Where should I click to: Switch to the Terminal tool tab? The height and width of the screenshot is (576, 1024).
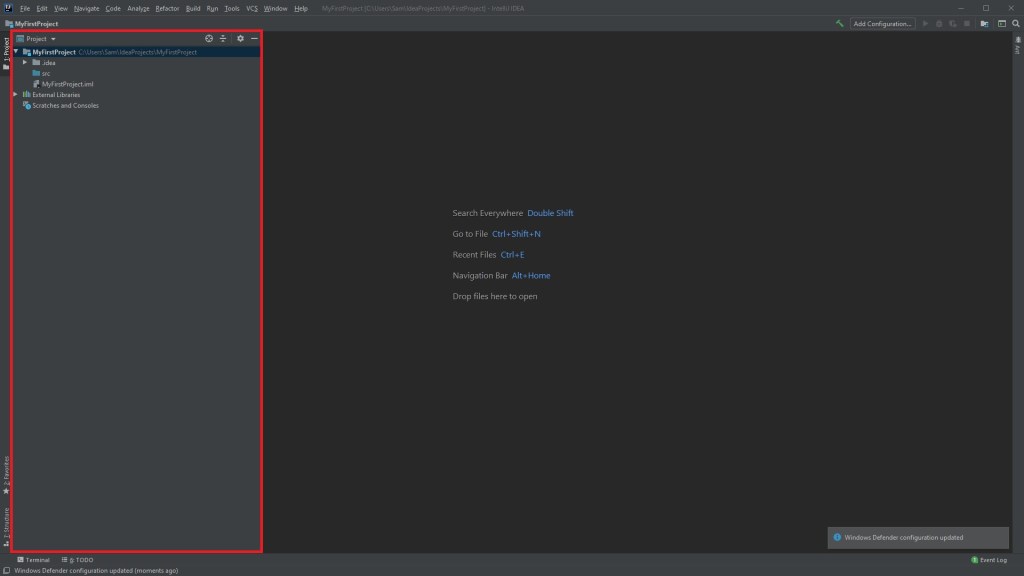[x=34, y=560]
